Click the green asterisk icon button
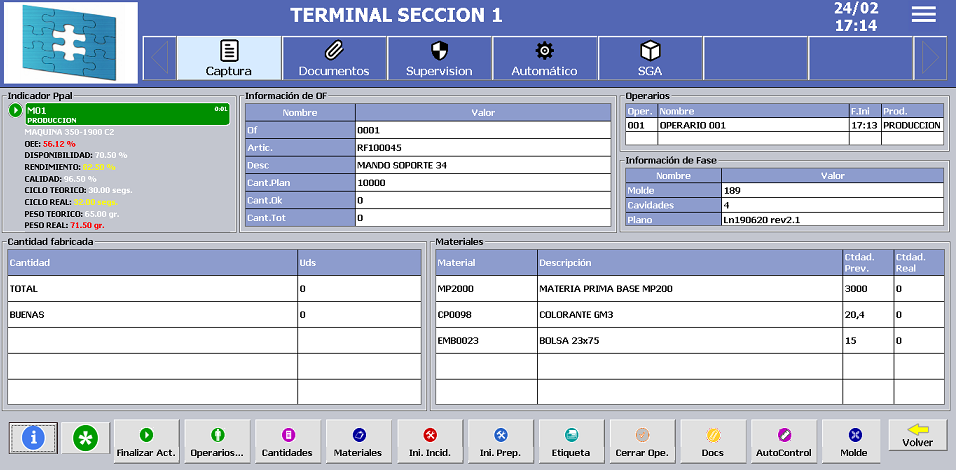 85,438
